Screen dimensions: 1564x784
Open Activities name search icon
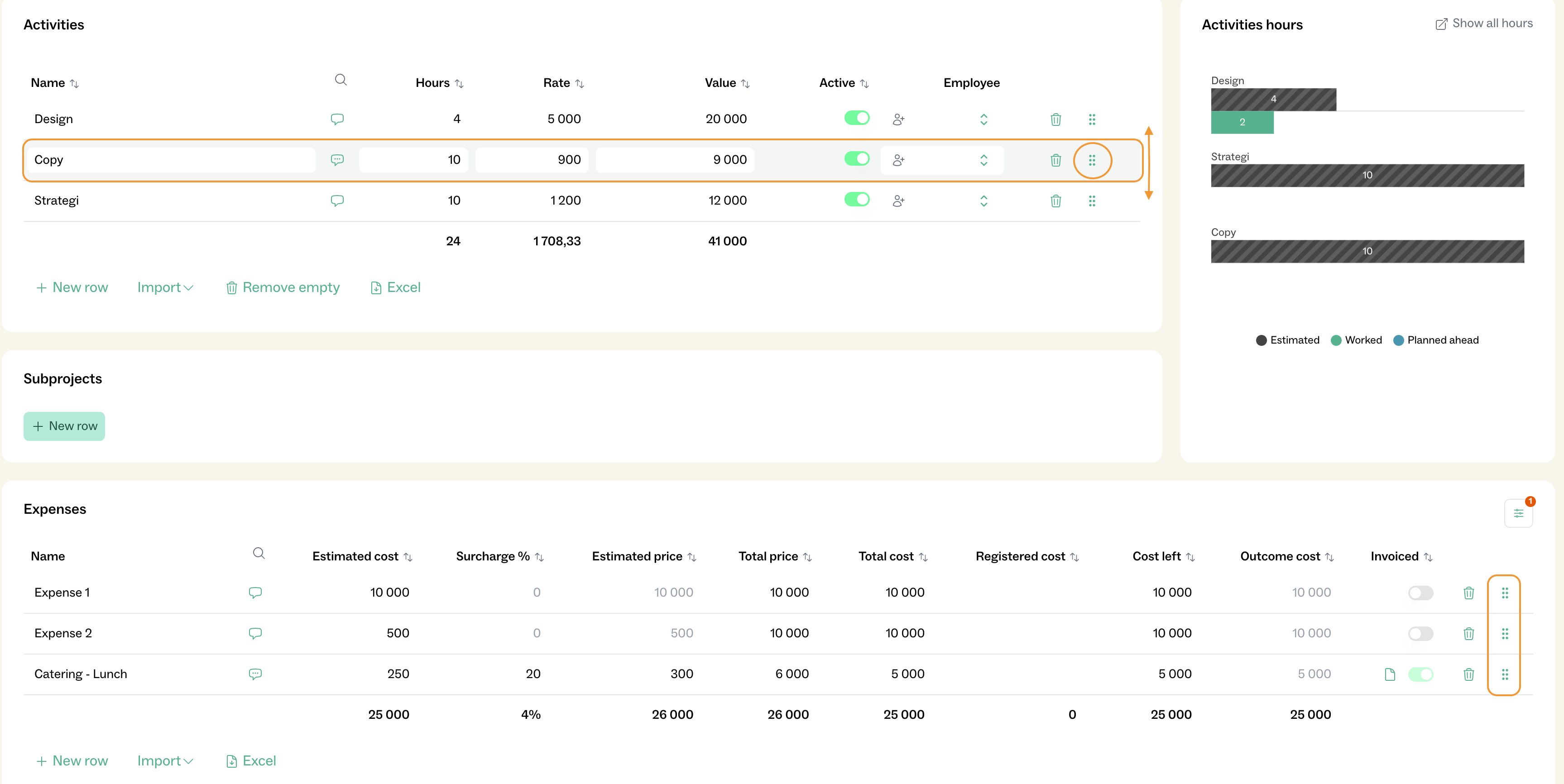(x=341, y=80)
